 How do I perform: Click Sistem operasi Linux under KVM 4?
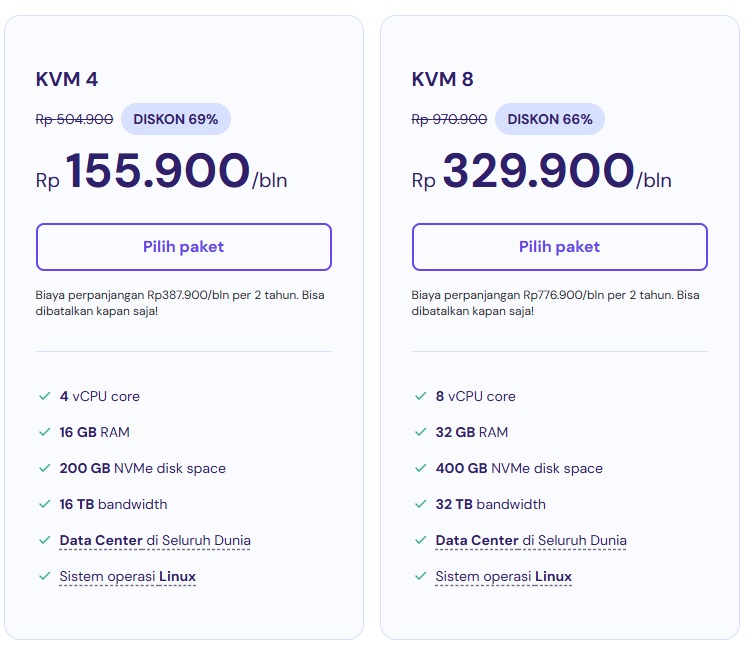(x=128, y=577)
